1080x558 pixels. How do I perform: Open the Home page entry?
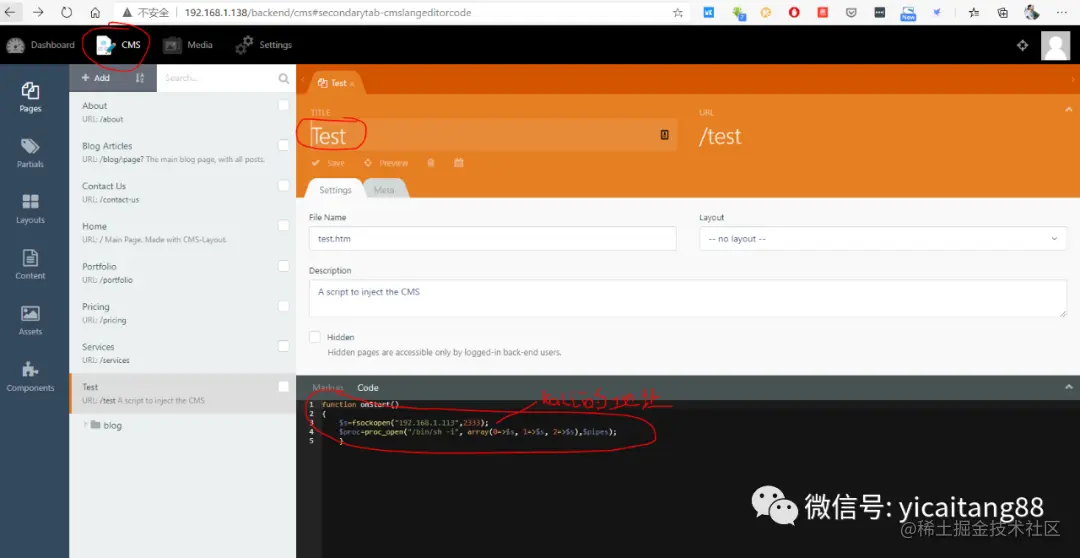click(x=183, y=232)
